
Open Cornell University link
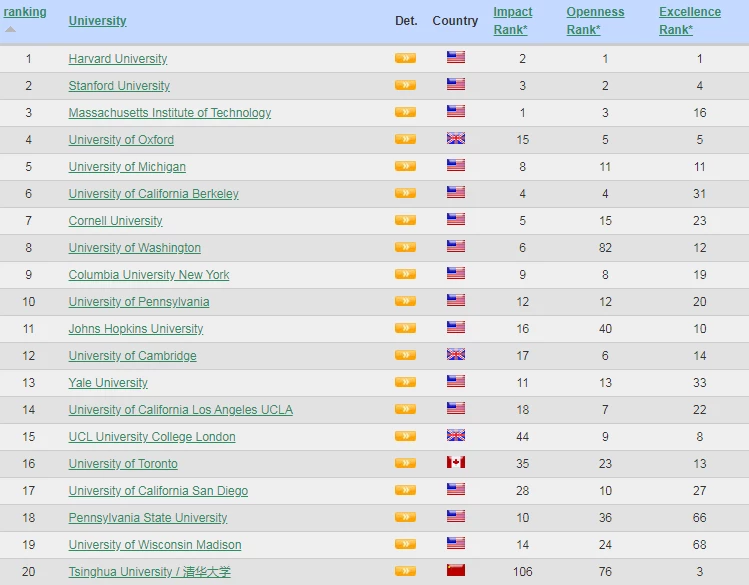tap(116, 221)
